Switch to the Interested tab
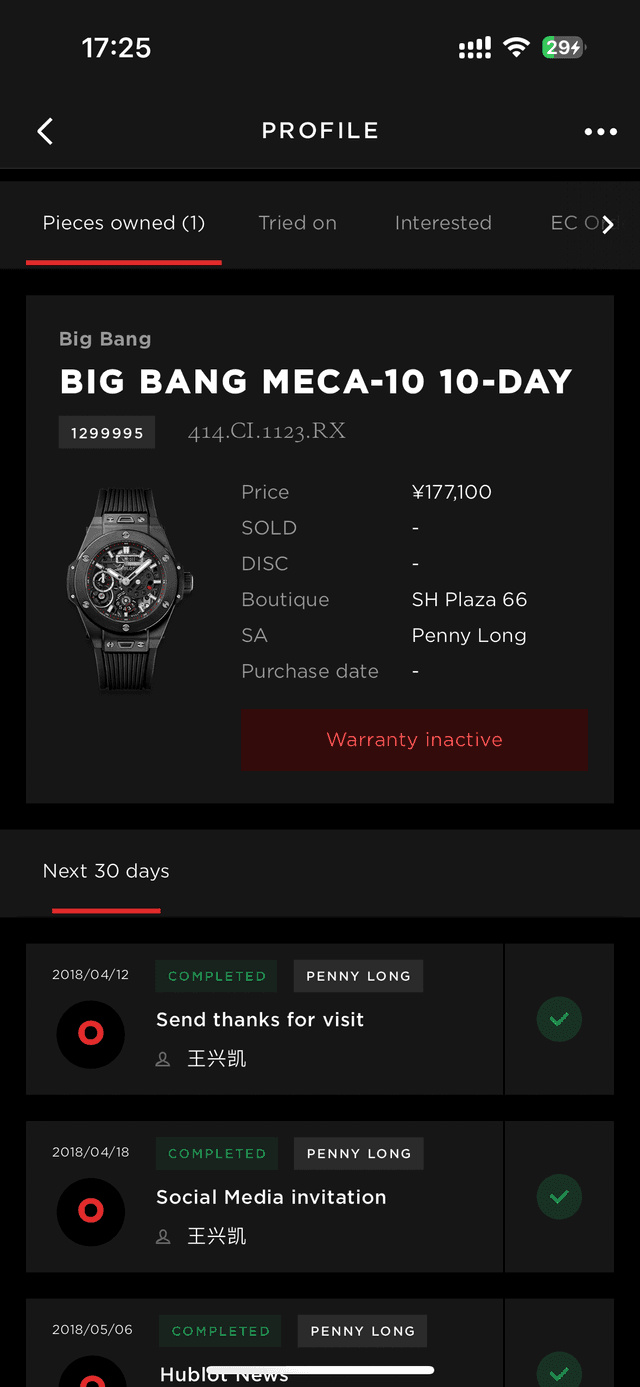Viewport: 640px width, 1387px height. (443, 223)
